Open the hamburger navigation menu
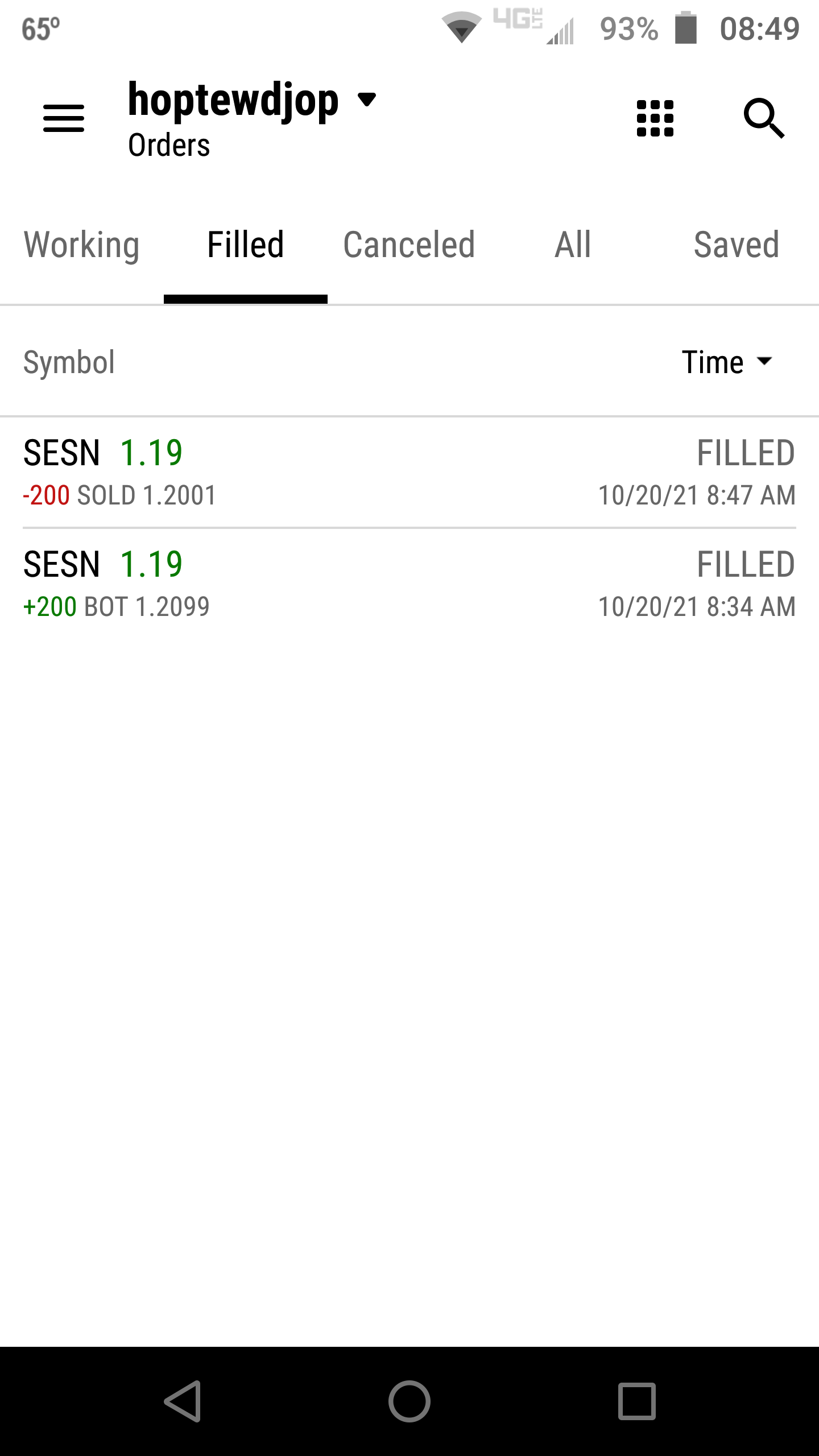The image size is (819, 1456). pyautogui.click(x=64, y=118)
